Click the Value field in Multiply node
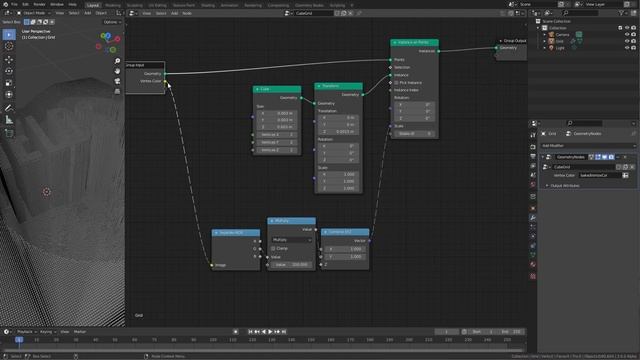 point(291,265)
